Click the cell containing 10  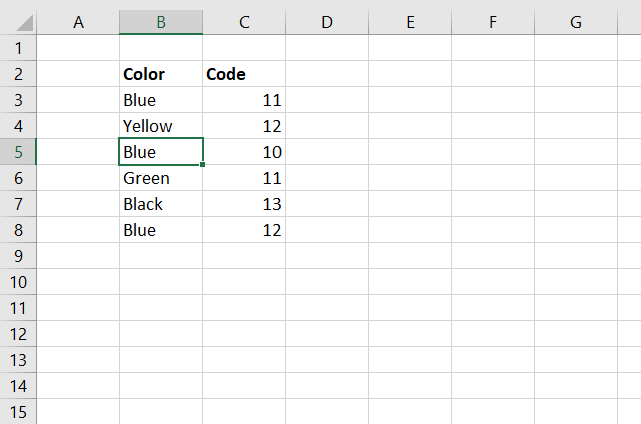244,152
